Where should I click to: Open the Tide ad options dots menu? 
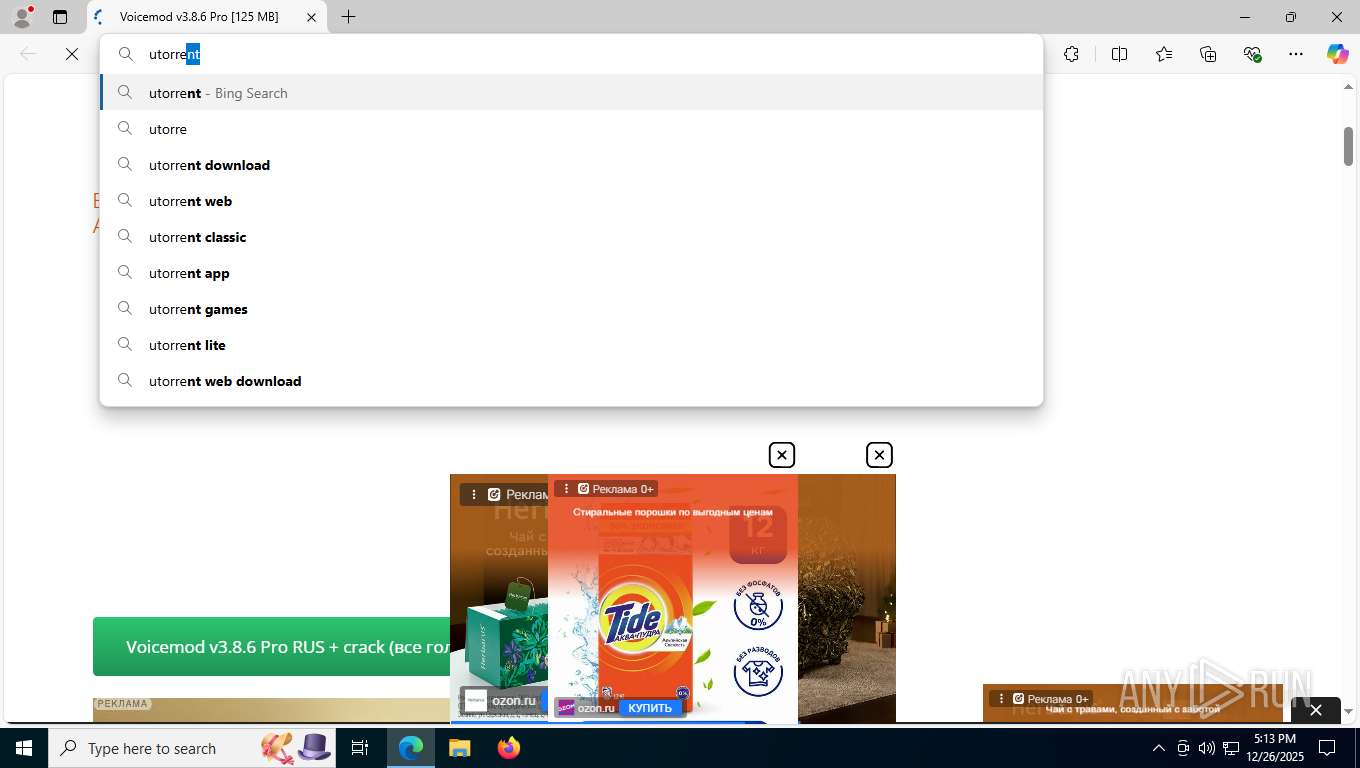pos(567,489)
